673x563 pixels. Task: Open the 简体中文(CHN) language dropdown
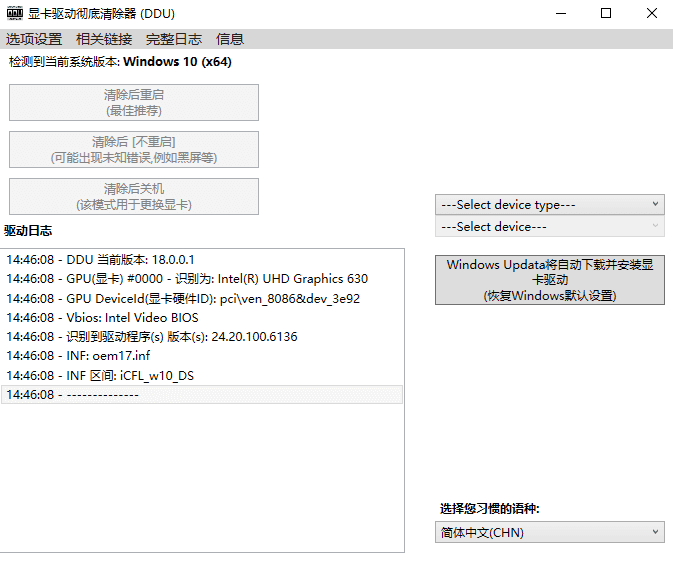(x=549, y=533)
